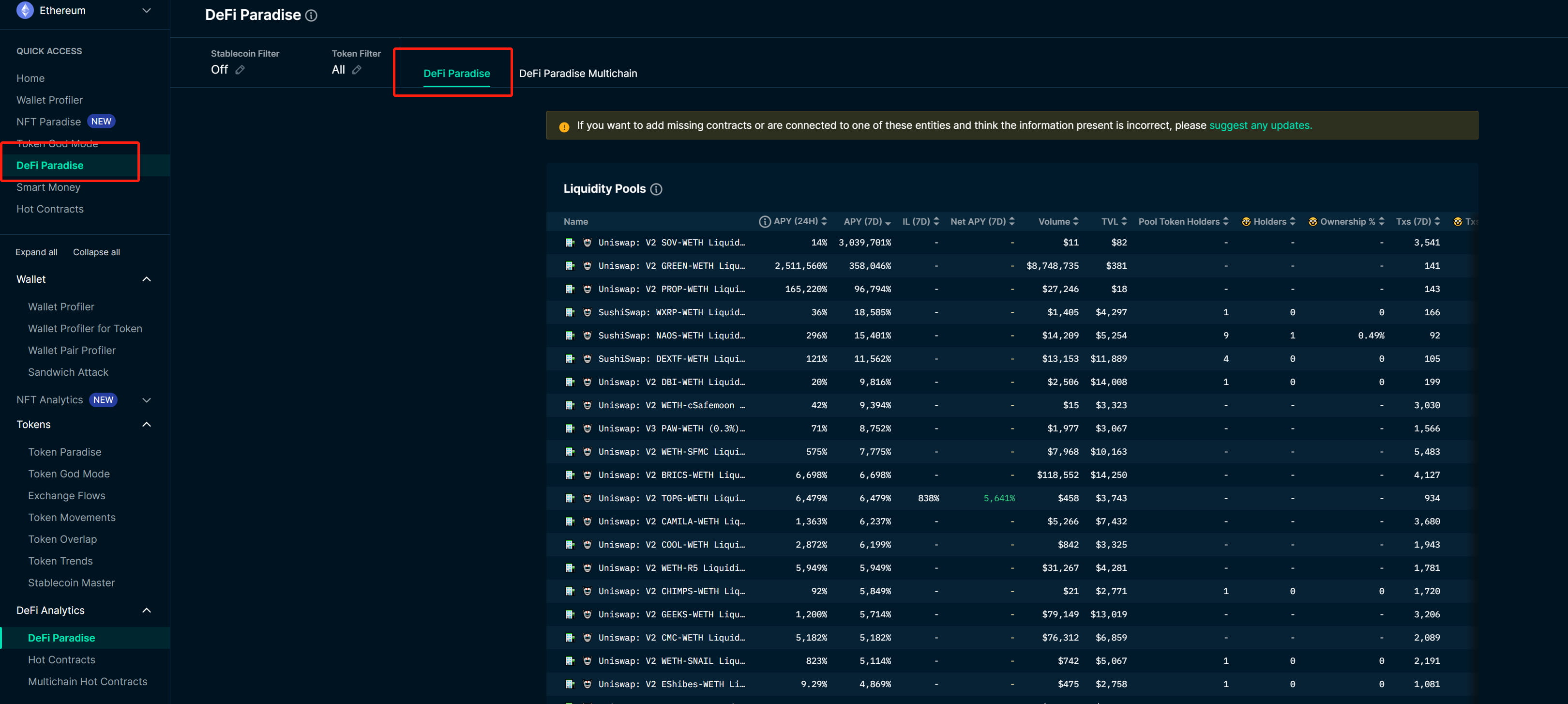Click robot face icon in GREEN-WETH row
1568x704 pixels.
pyautogui.click(x=588, y=266)
